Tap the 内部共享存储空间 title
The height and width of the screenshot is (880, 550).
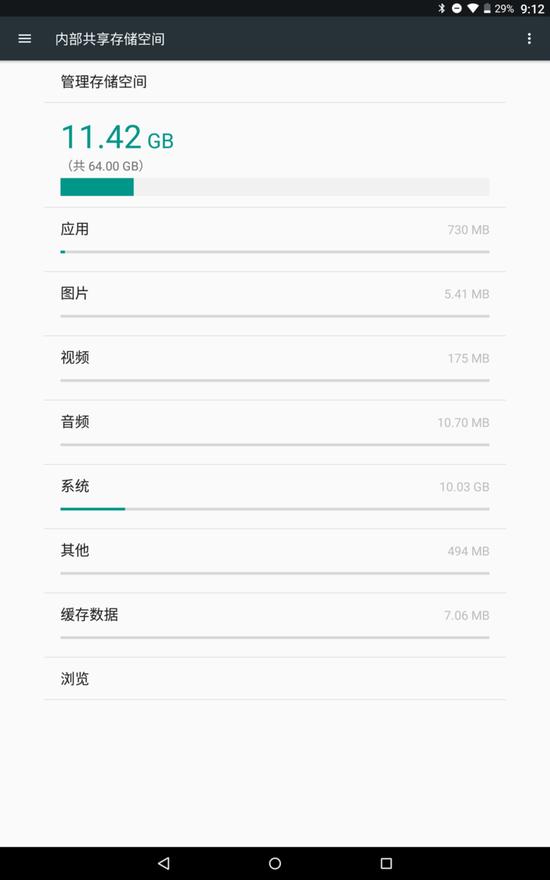(110, 39)
